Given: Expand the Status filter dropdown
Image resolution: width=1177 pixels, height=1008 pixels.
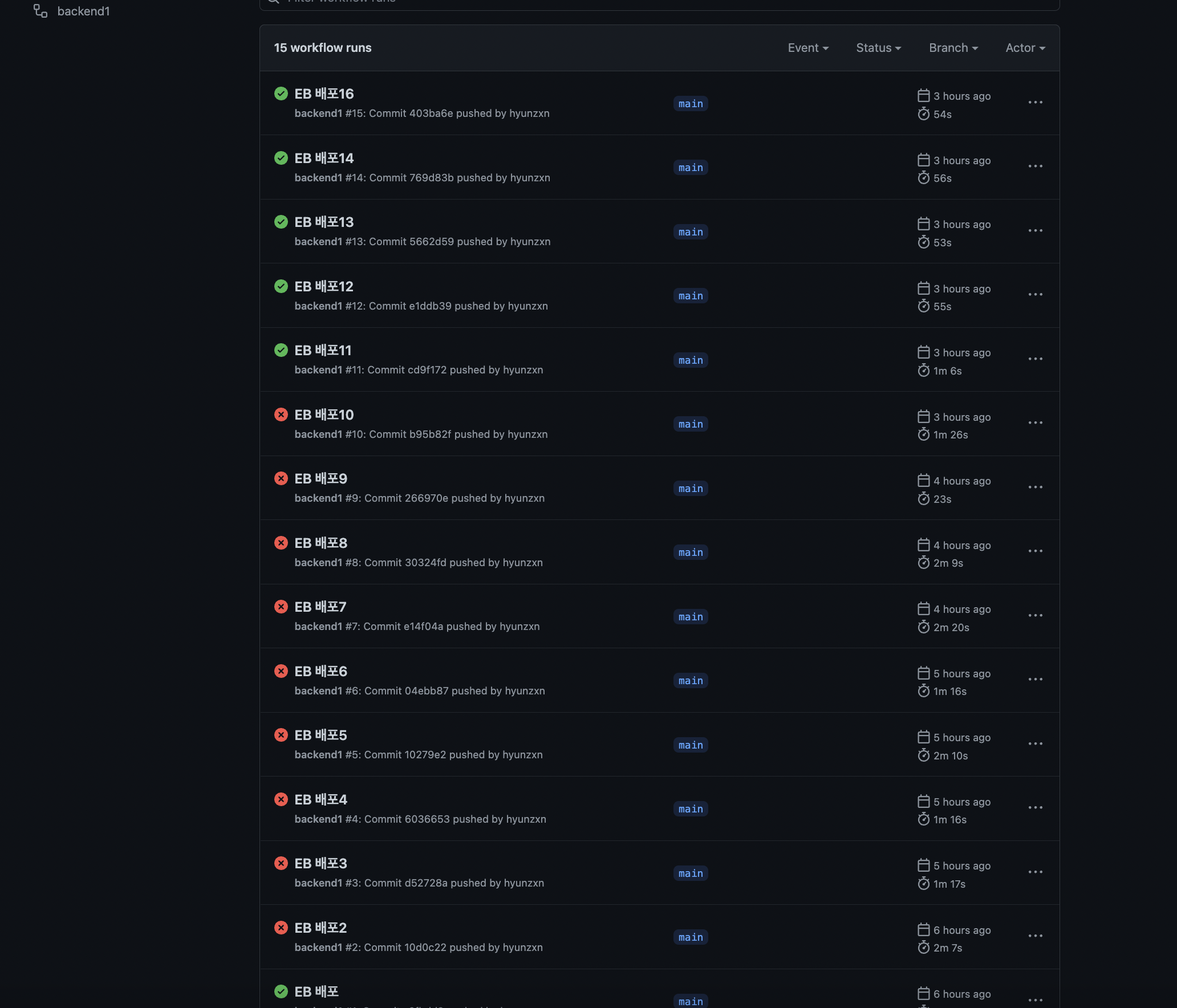Looking at the screenshot, I should (878, 48).
